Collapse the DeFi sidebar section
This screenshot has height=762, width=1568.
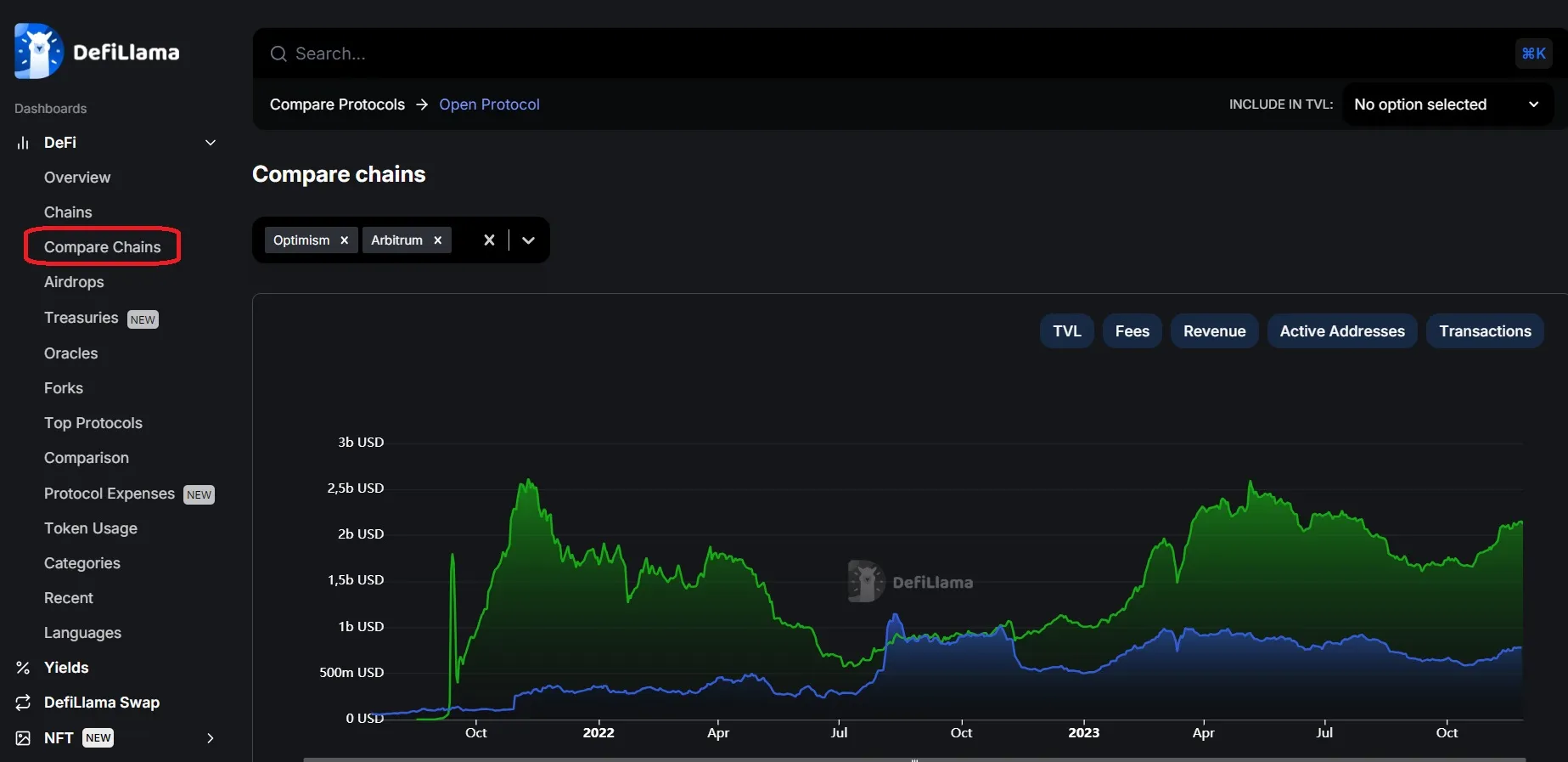click(x=211, y=143)
